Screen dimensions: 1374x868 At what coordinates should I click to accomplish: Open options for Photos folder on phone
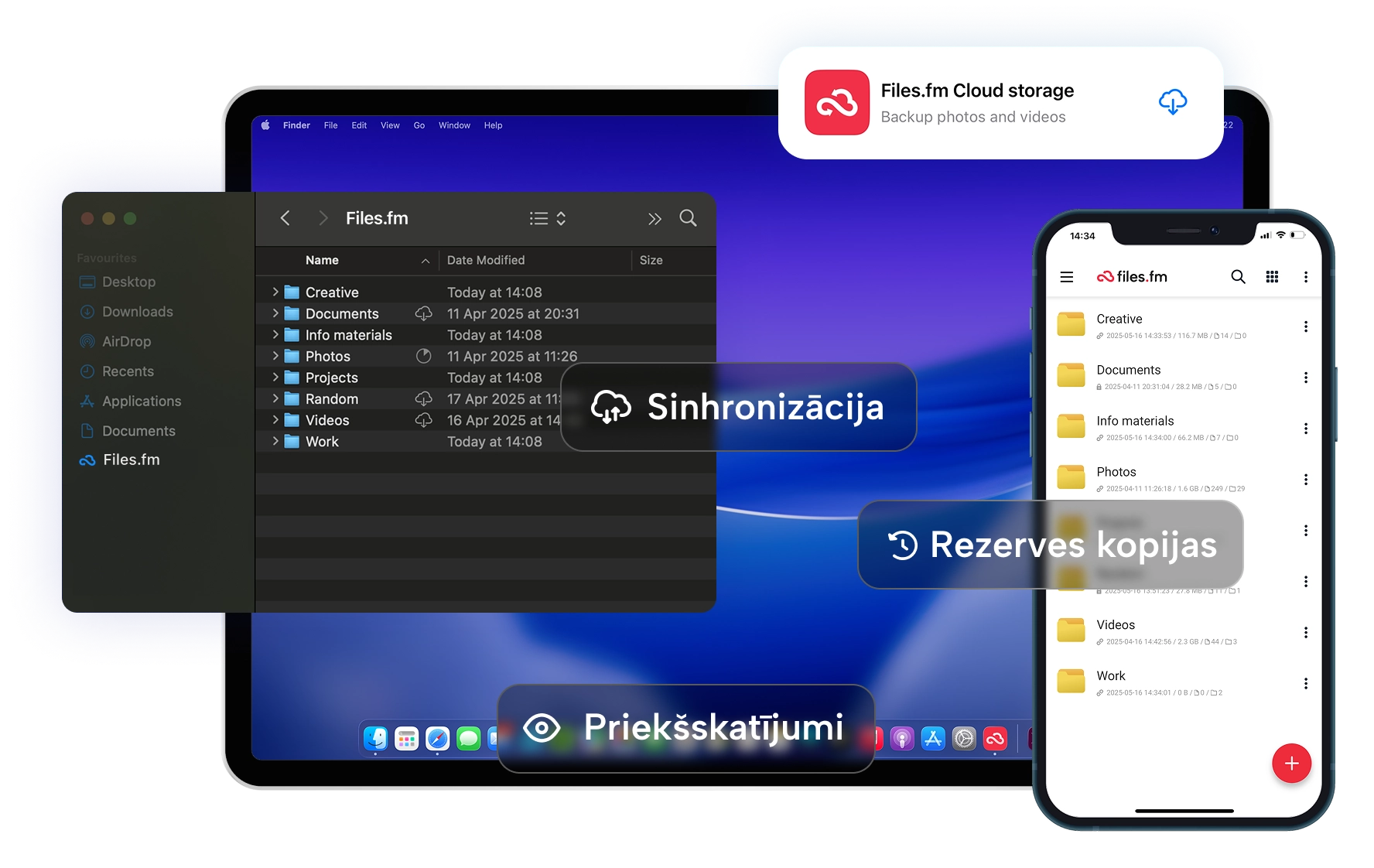pyautogui.click(x=1306, y=480)
